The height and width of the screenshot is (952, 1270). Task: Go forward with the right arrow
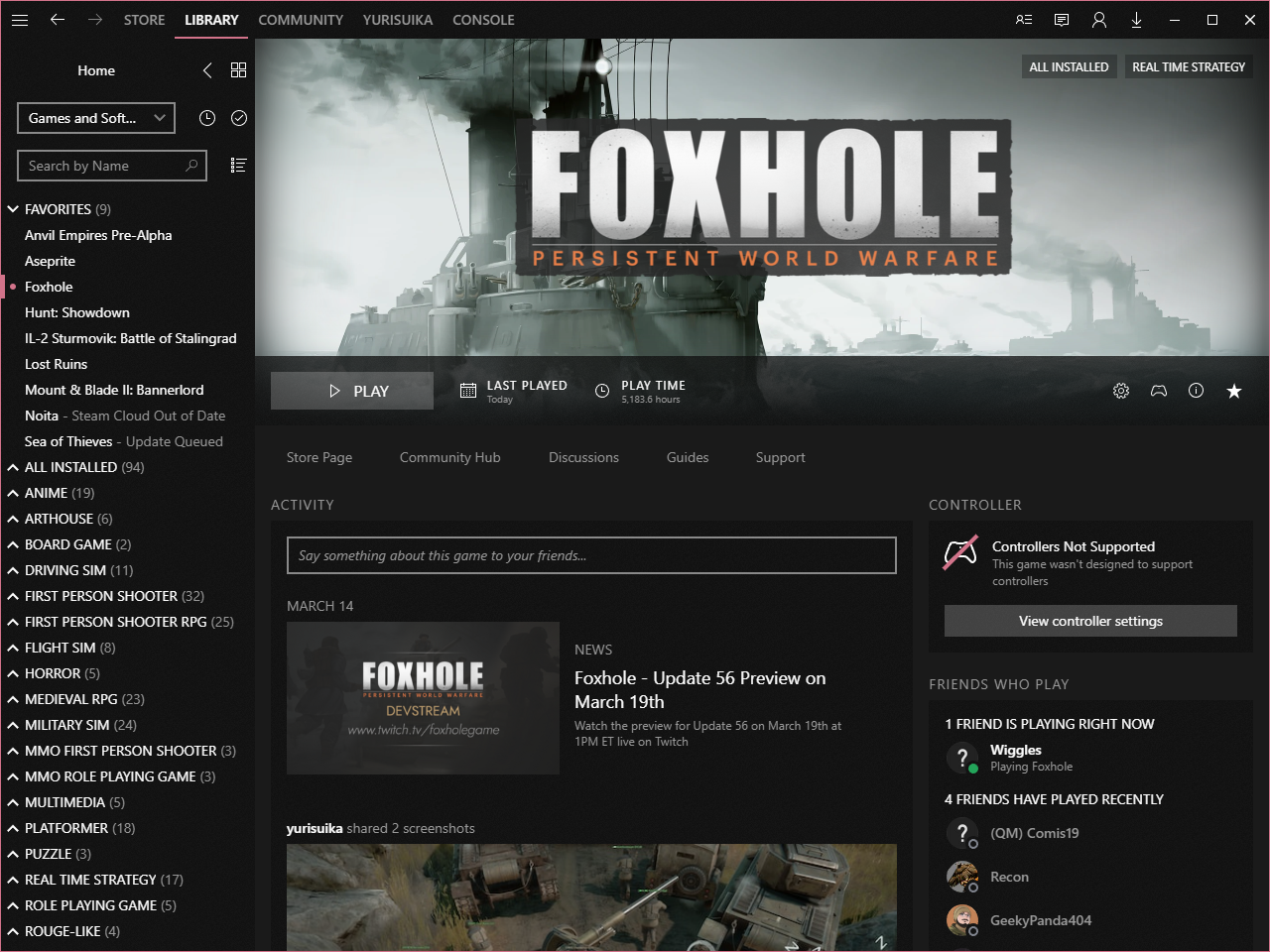(95, 20)
